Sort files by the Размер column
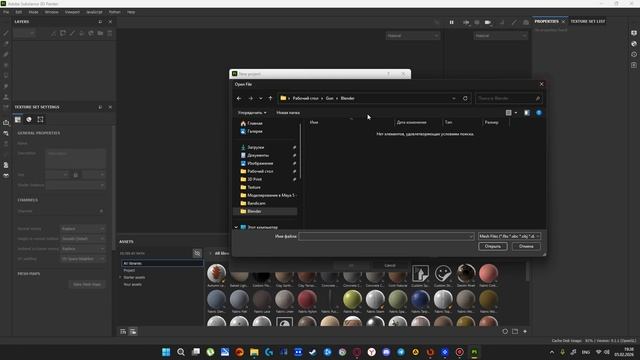 491,122
